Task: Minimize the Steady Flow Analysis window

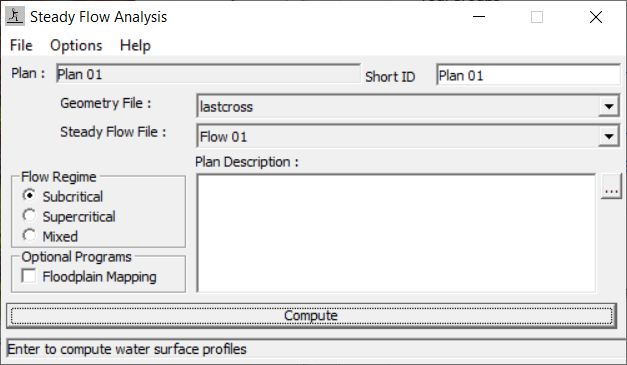Action: (479, 17)
